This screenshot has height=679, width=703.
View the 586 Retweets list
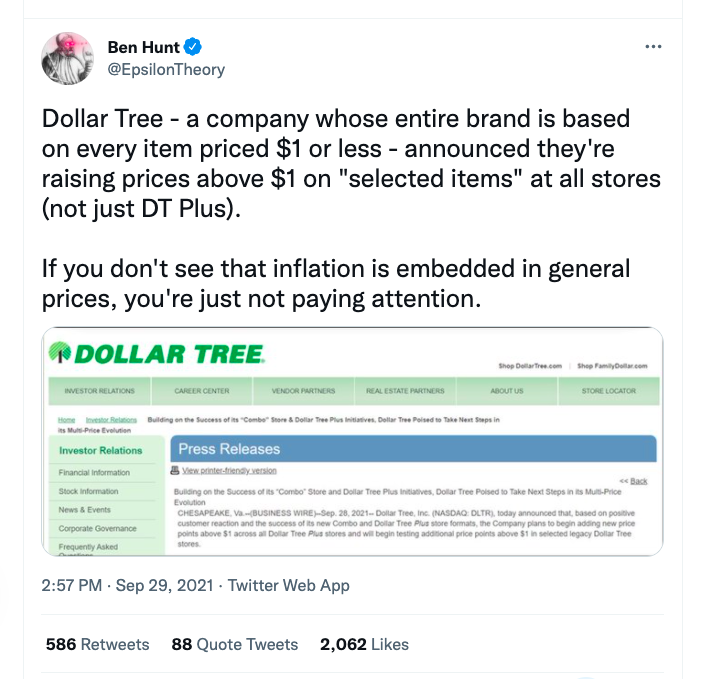click(x=98, y=644)
